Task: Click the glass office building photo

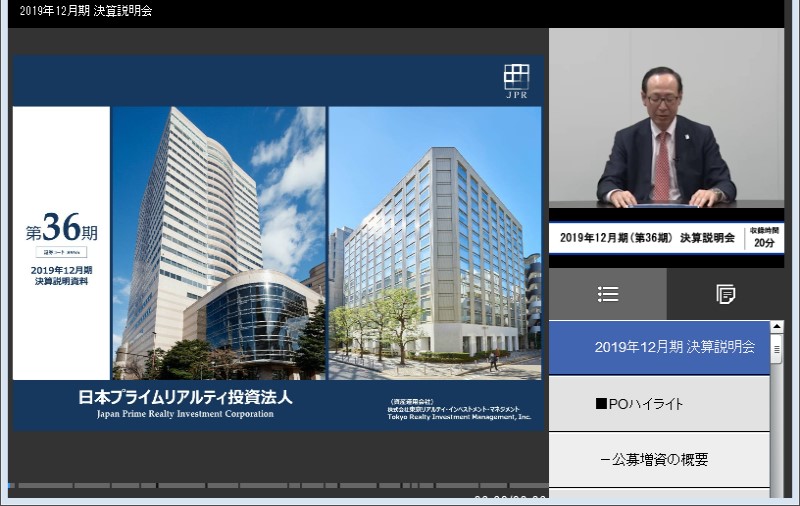Action: pos(435,243)
